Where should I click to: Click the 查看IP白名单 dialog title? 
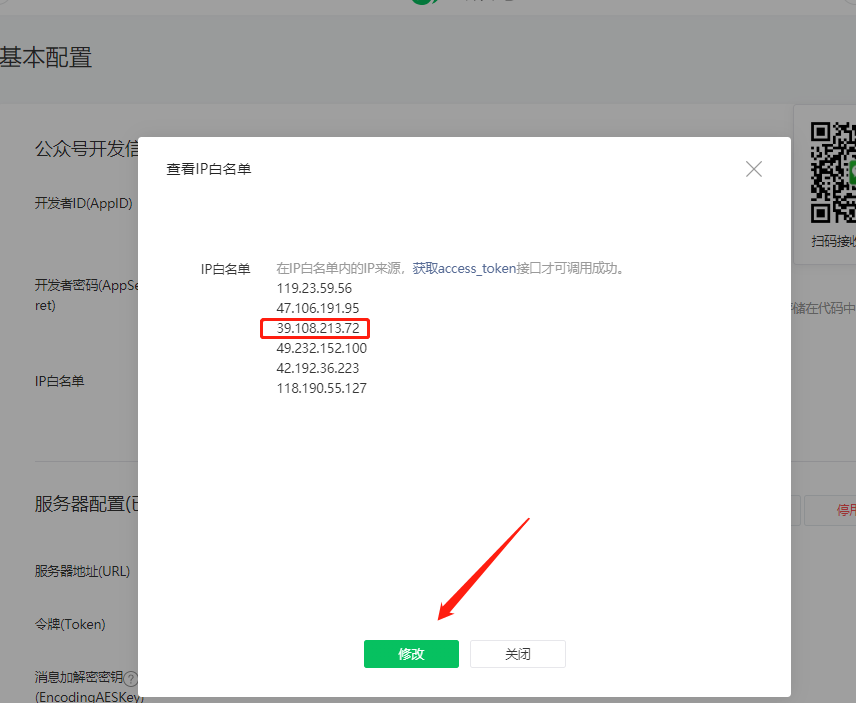(x=209, y=169)
